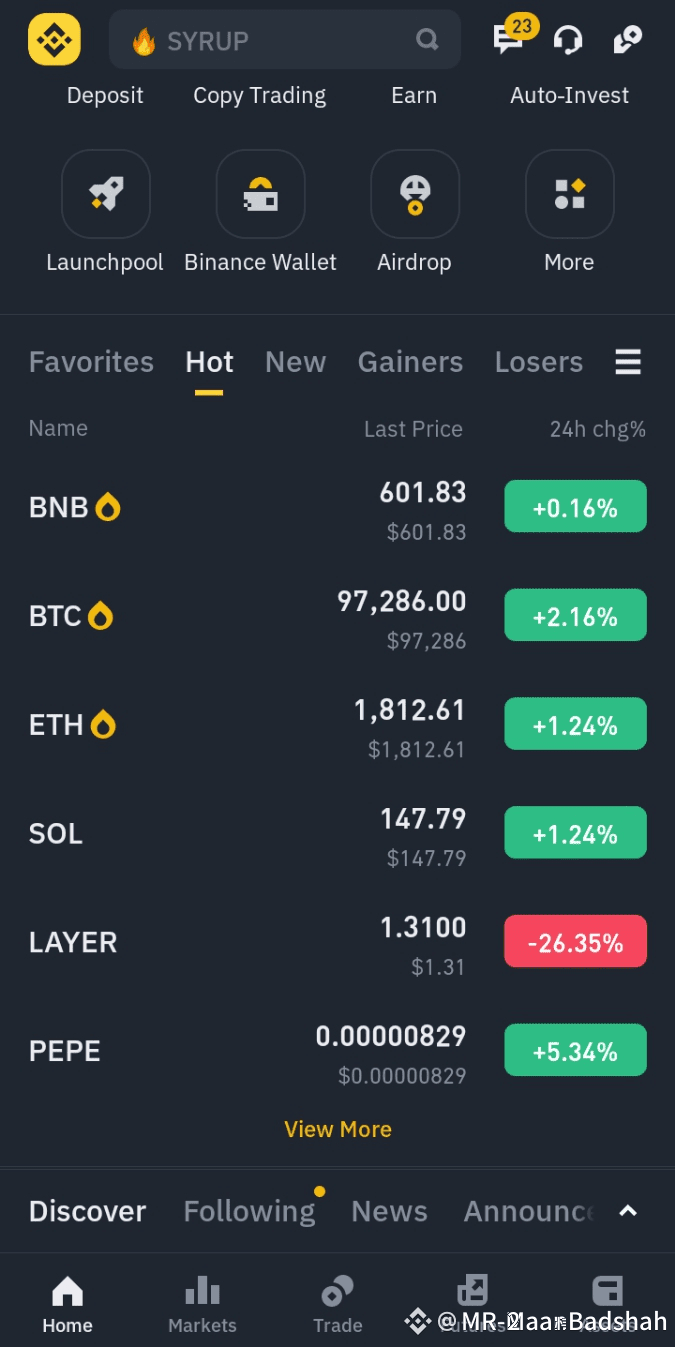Open market list hamburger menu

click(x=628, y=362)
